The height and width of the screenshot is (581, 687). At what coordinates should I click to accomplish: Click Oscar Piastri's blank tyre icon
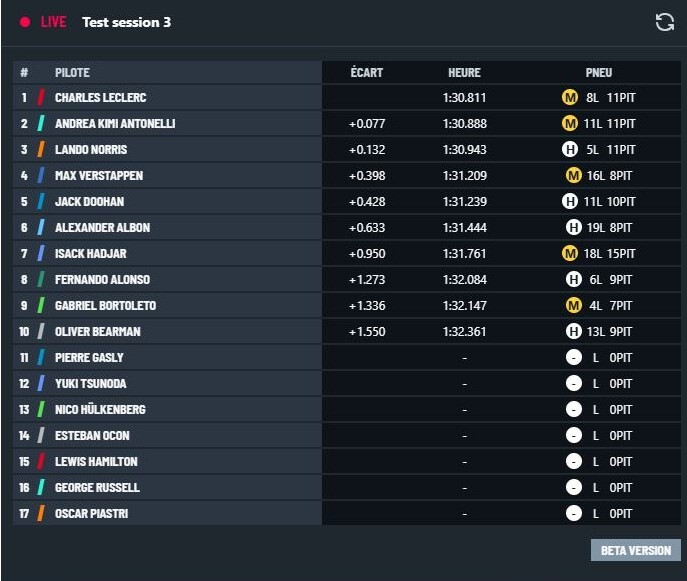point(574,514)
